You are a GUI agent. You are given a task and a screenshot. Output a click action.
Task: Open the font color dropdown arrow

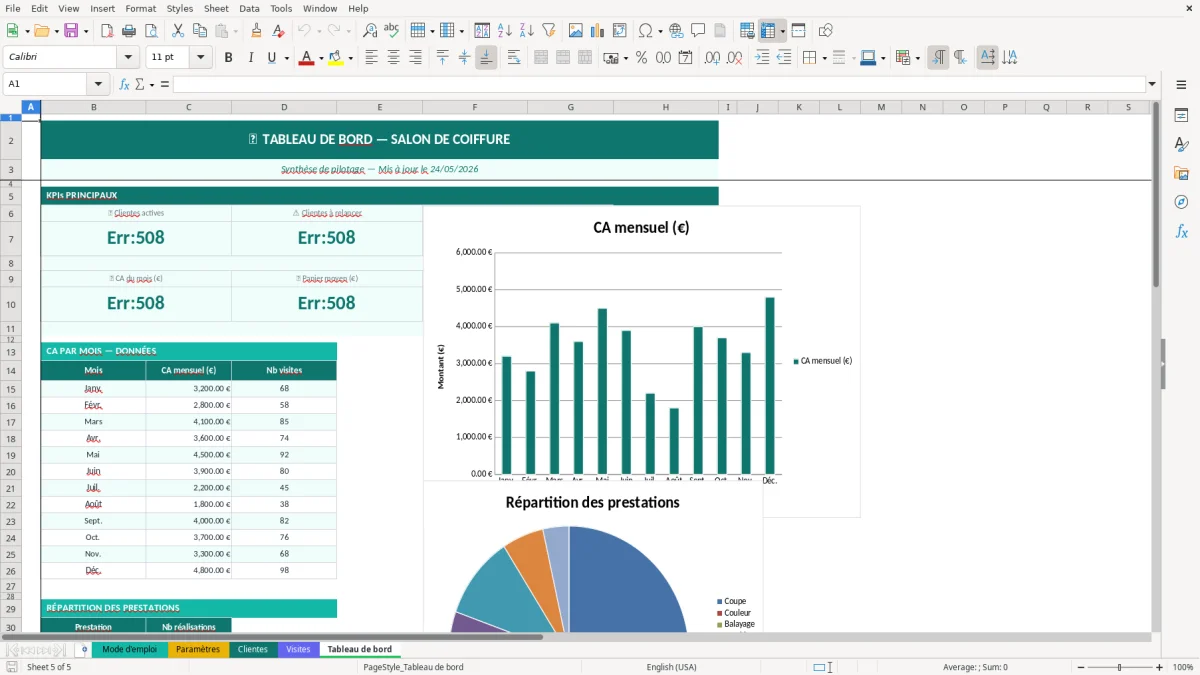pyautogui.click(x=320, y=58)
